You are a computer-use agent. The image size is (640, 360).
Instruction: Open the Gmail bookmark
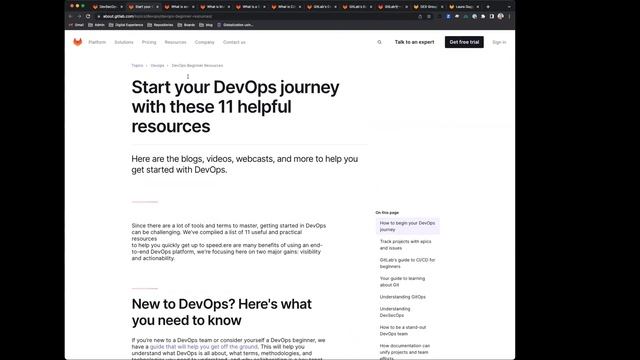[x=76, y=25]
